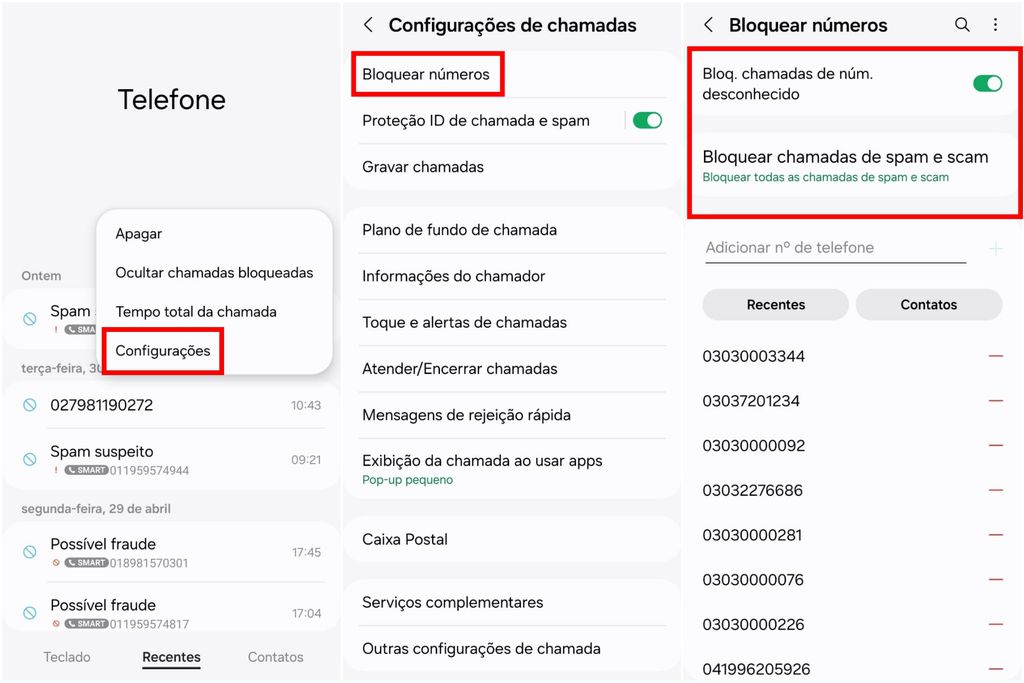Focus the Adicionar nº de telefone field
1024x683 pixels.
(835, 248)
